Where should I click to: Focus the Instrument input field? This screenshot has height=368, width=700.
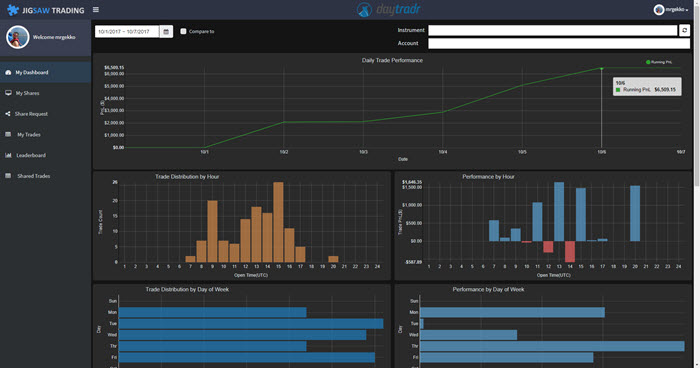click(x=553, y=30)
